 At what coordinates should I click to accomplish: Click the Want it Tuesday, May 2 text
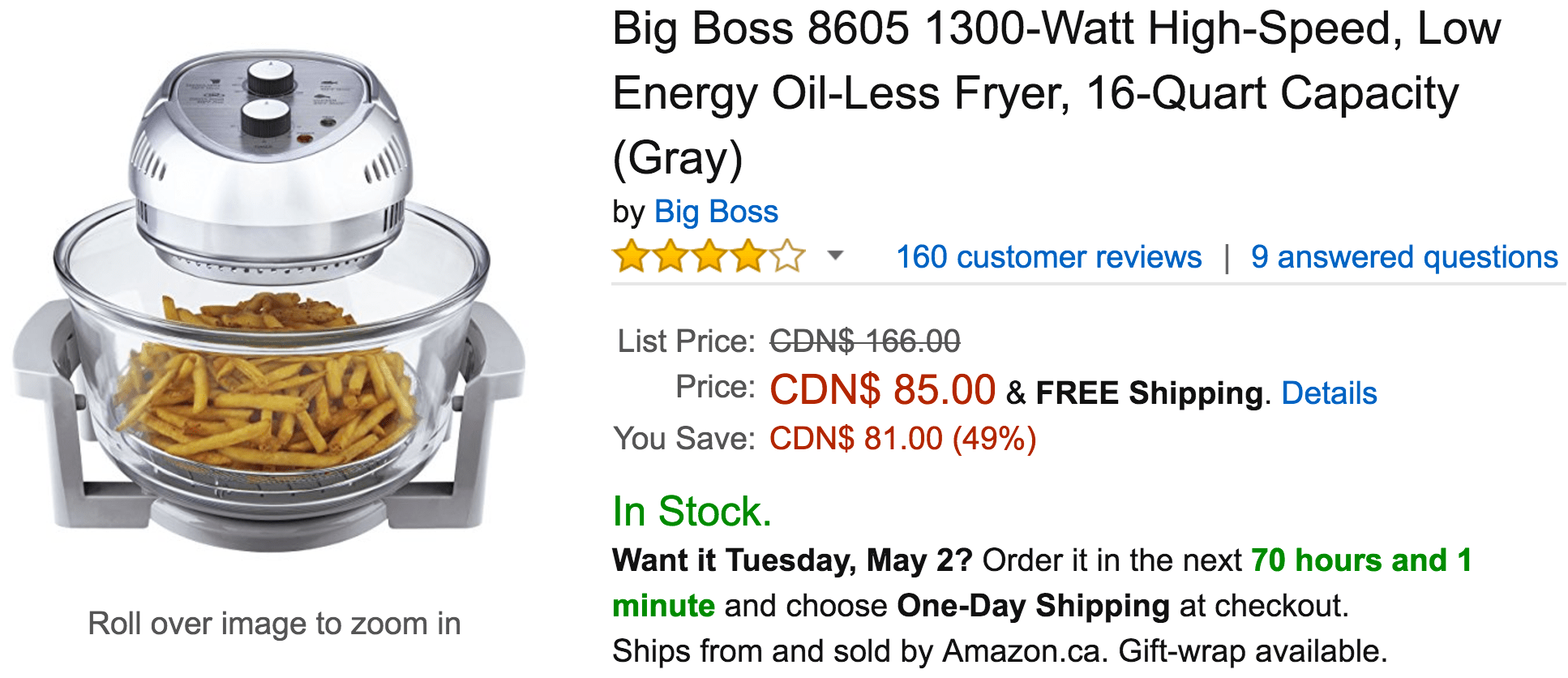point(792,560)
